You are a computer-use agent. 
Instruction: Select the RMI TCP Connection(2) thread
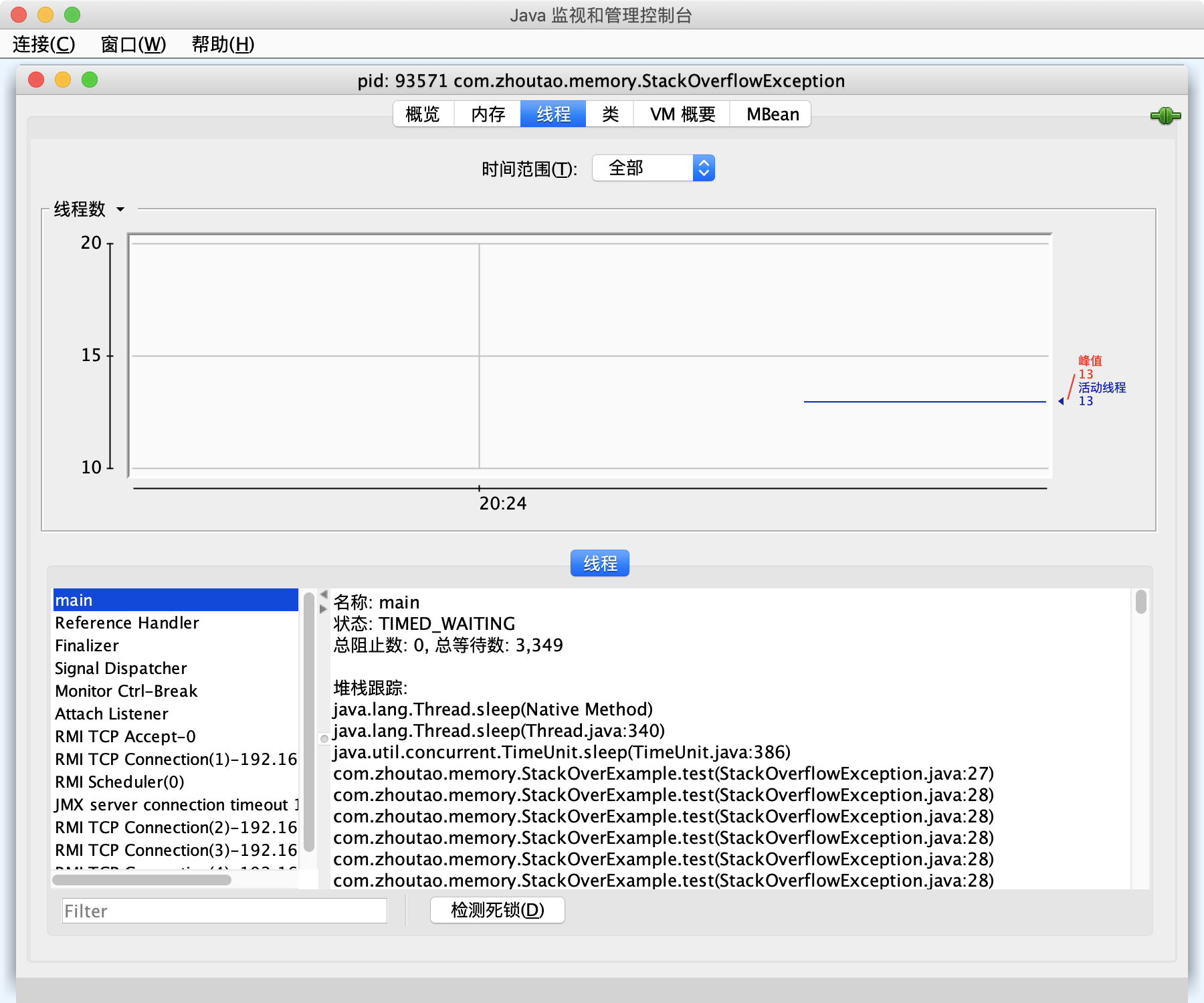coord(175,827)
